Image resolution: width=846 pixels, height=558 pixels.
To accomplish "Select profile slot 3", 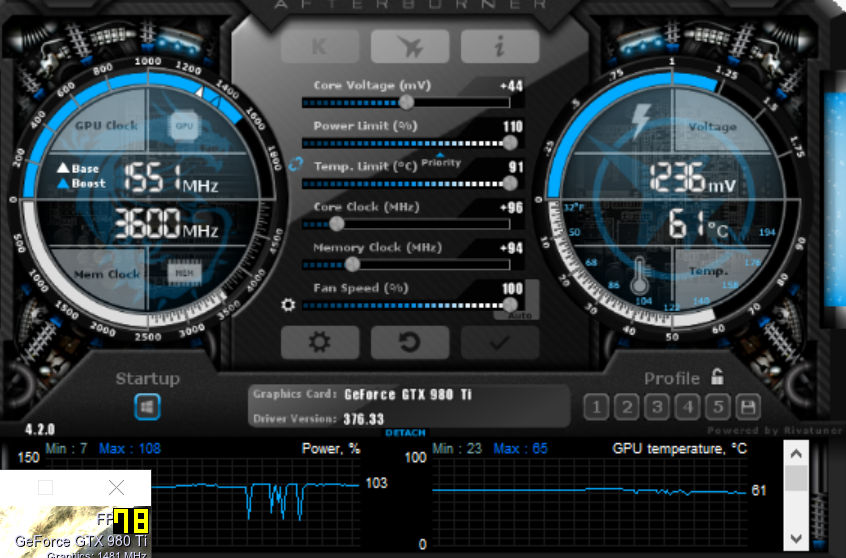I will [657, 407].
